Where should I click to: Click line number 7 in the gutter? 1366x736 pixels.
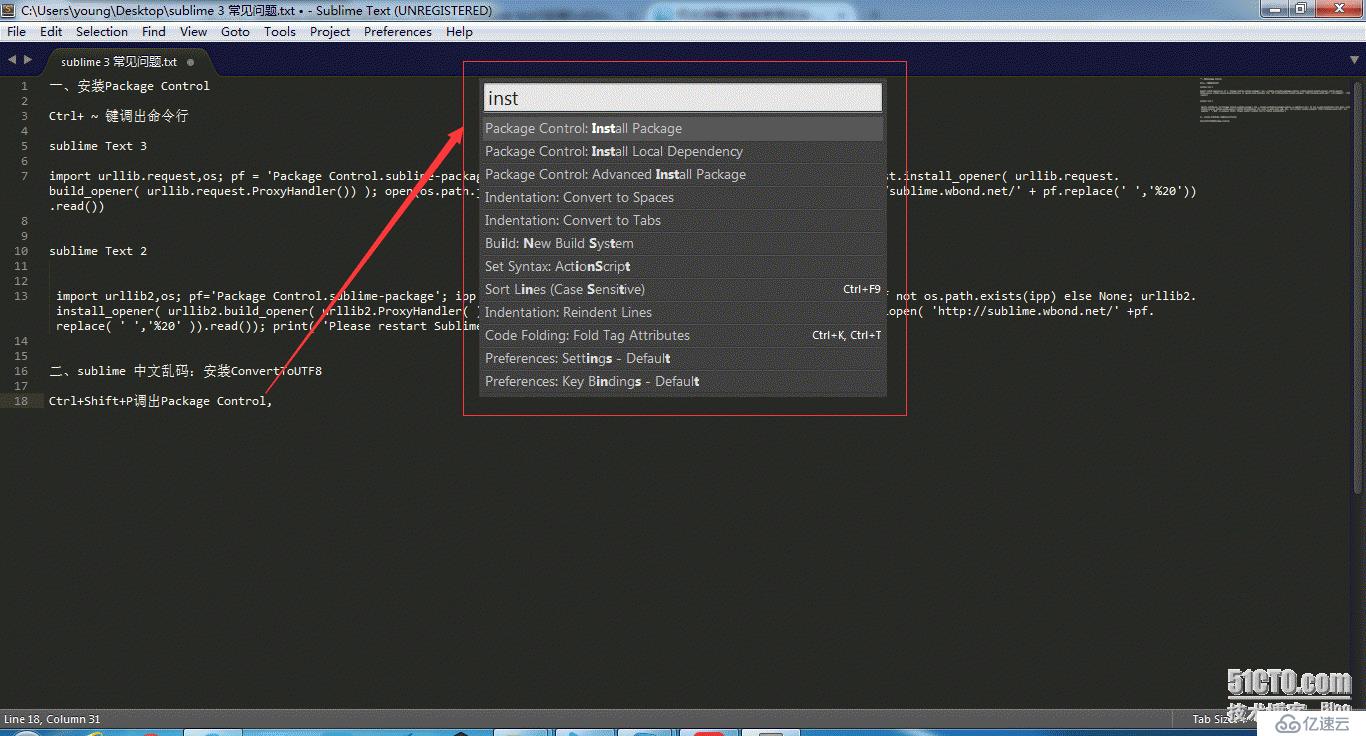[24, 176]
